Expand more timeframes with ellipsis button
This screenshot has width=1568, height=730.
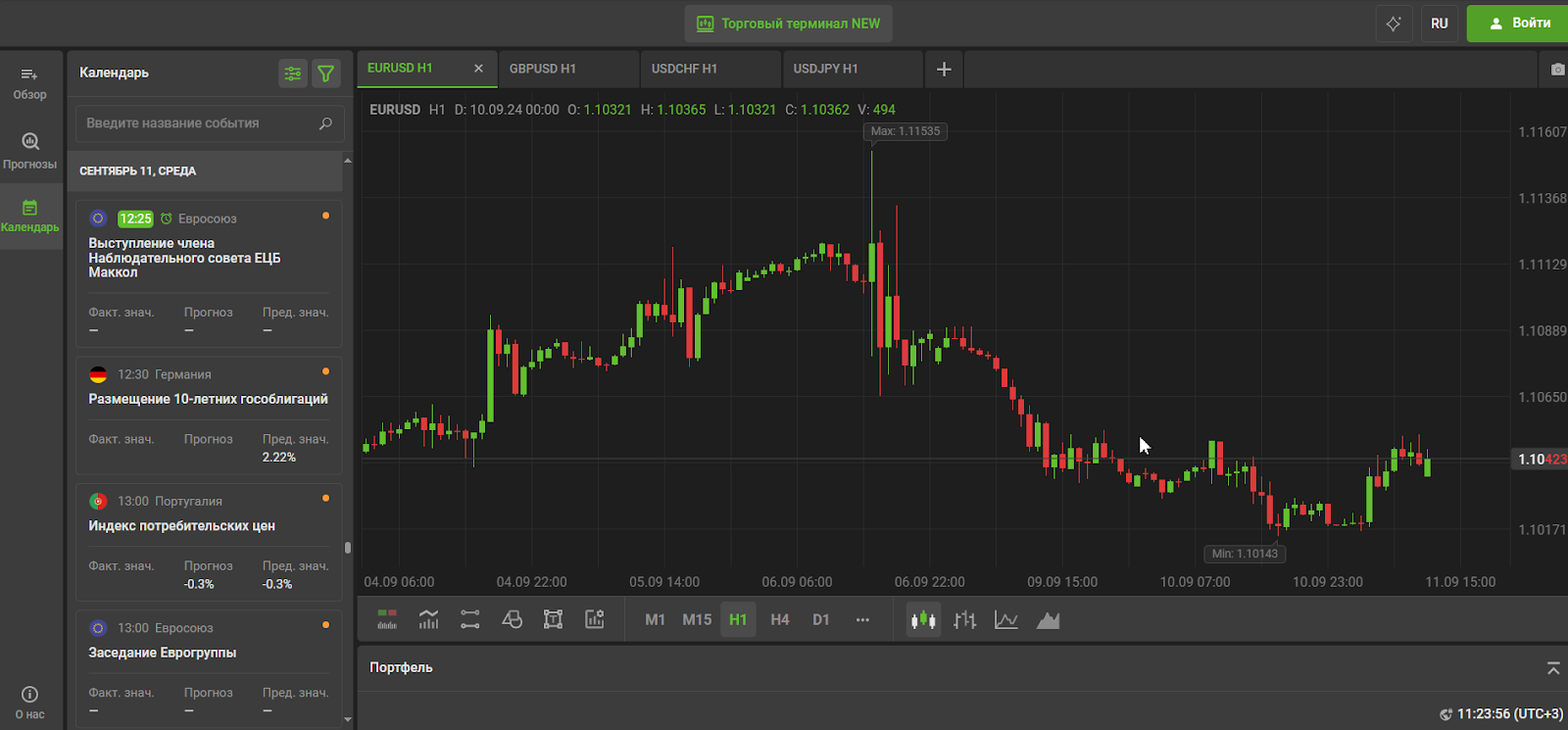(x=862, y=619)
